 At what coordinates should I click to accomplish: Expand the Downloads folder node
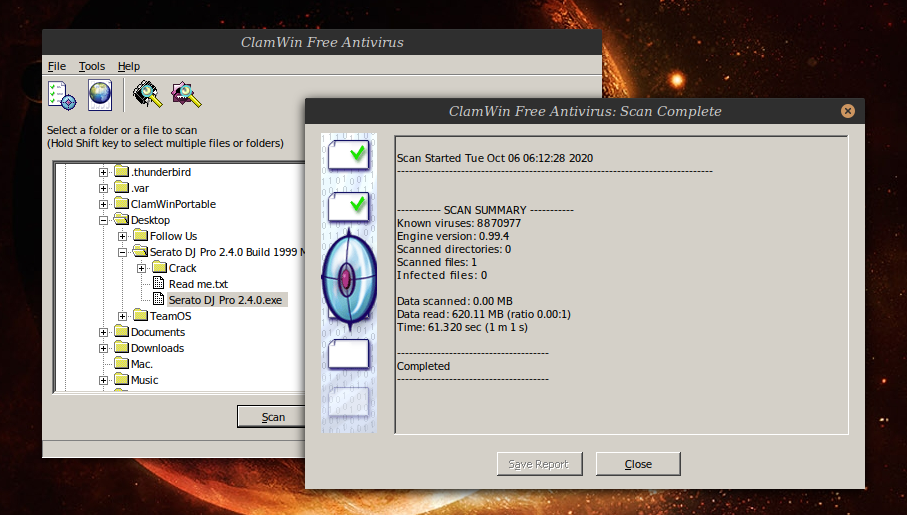click(103, 348)
